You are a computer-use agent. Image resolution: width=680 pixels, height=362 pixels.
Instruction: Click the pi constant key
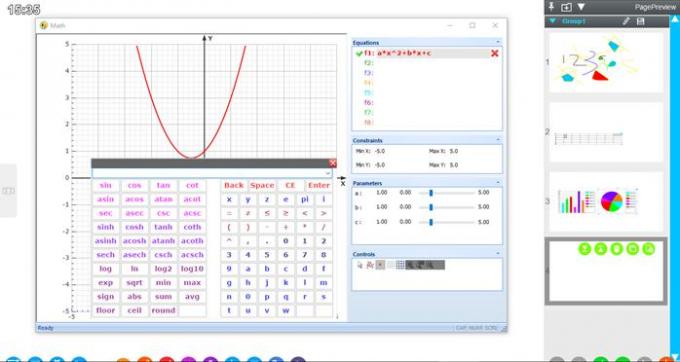pos(305,199)
